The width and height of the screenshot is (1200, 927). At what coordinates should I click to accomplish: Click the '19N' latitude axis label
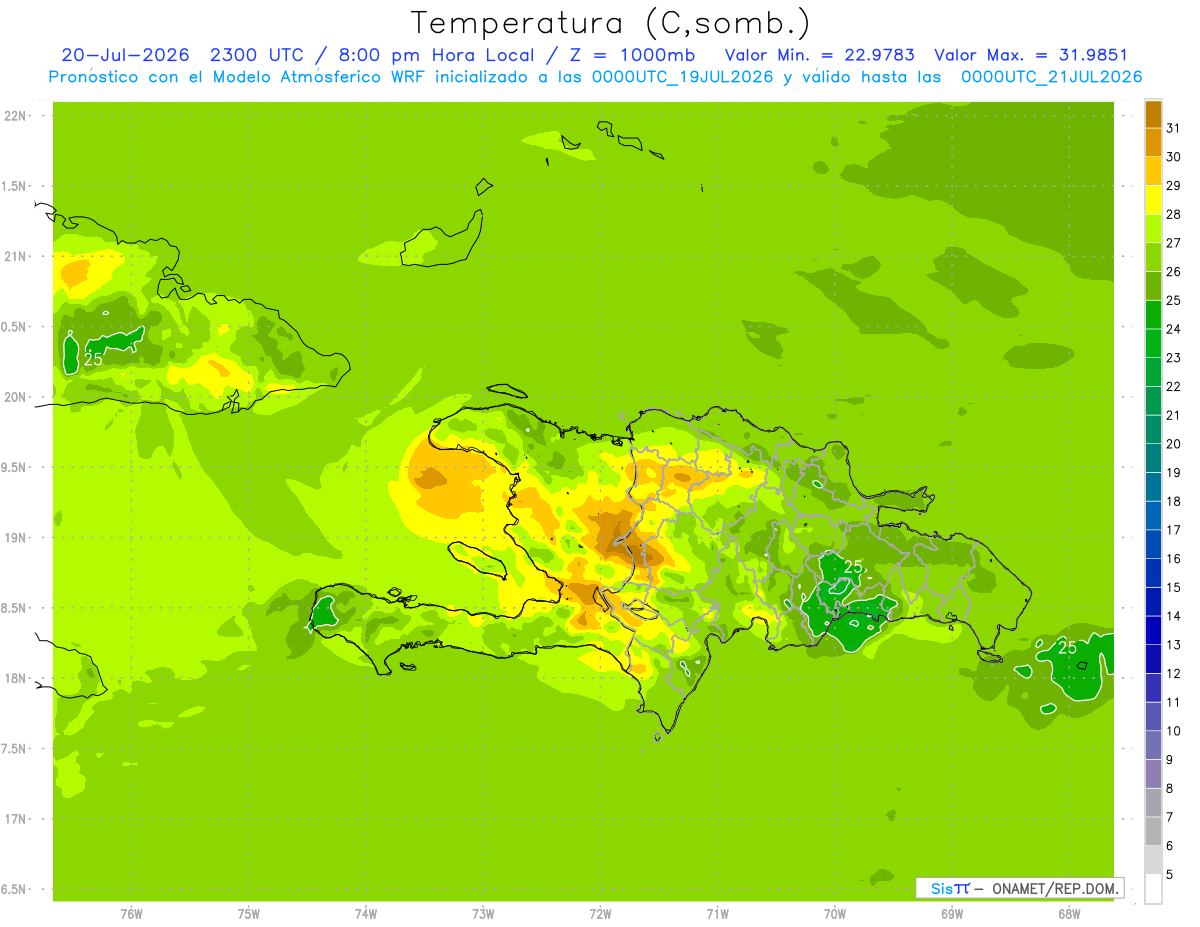click(x=16, y=538)
